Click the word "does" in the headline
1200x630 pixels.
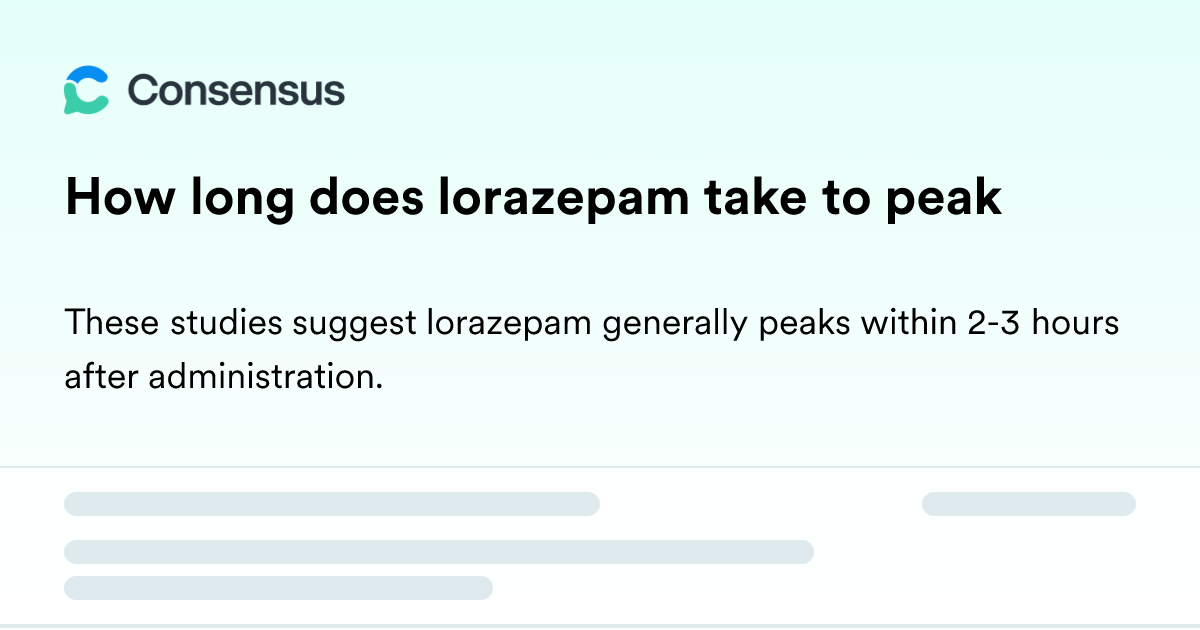click(x=366, y=200)
